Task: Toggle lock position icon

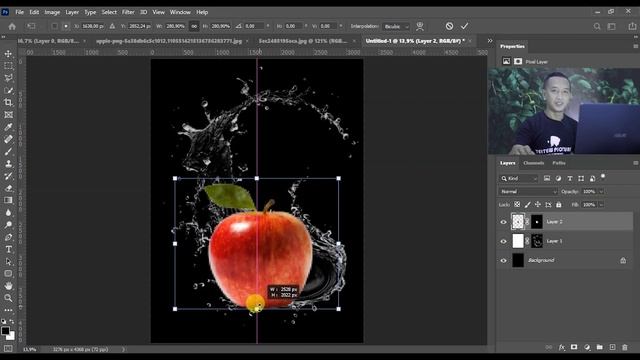Action: click(538, 204)
